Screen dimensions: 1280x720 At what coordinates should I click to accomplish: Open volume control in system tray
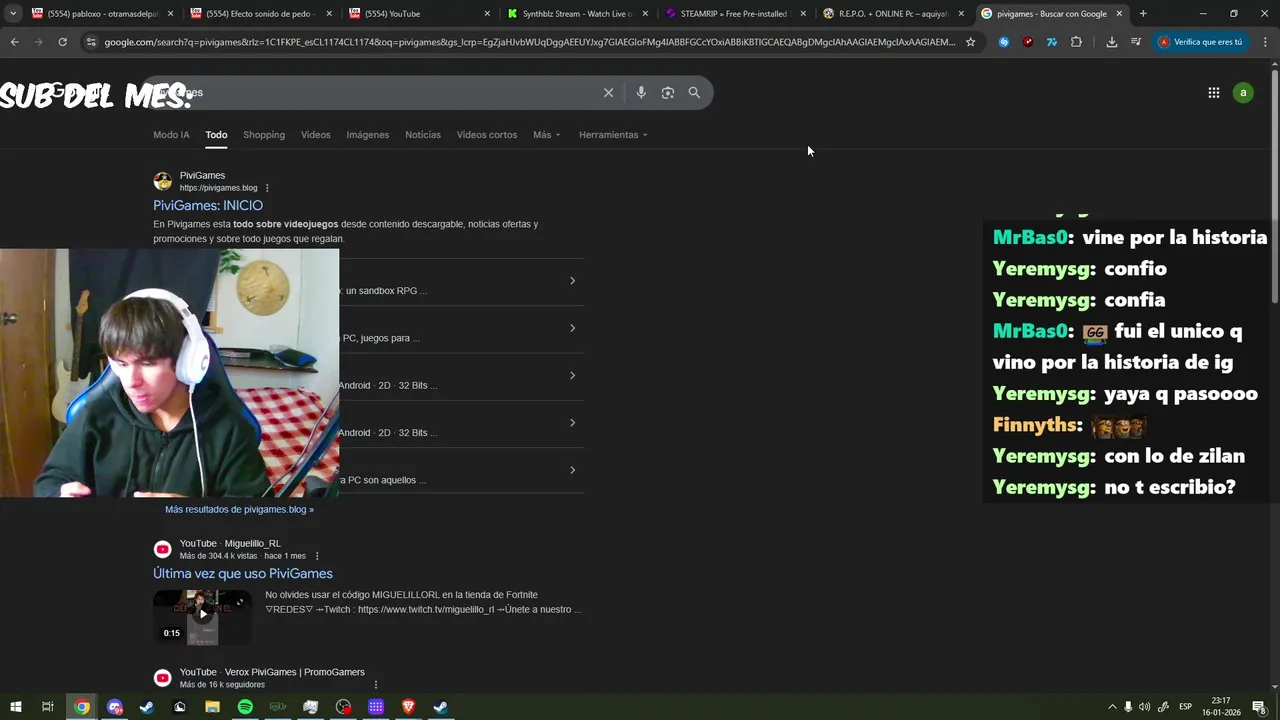pos(1144,707)
